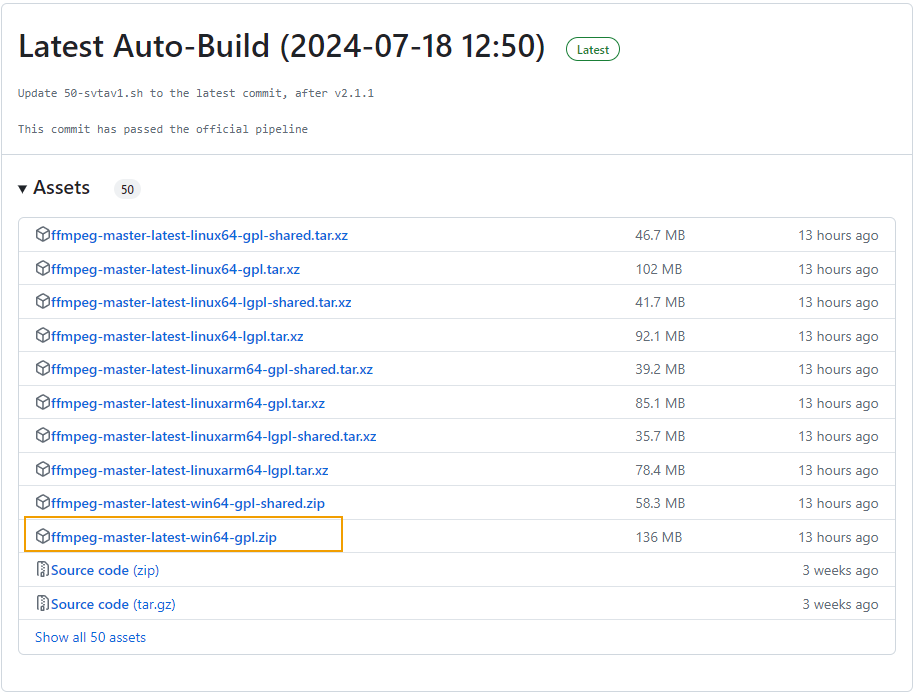The width and height of the screenshot is (915, 694).
Task: Click the 50 assets count badge
Action: tap(127, 189)
